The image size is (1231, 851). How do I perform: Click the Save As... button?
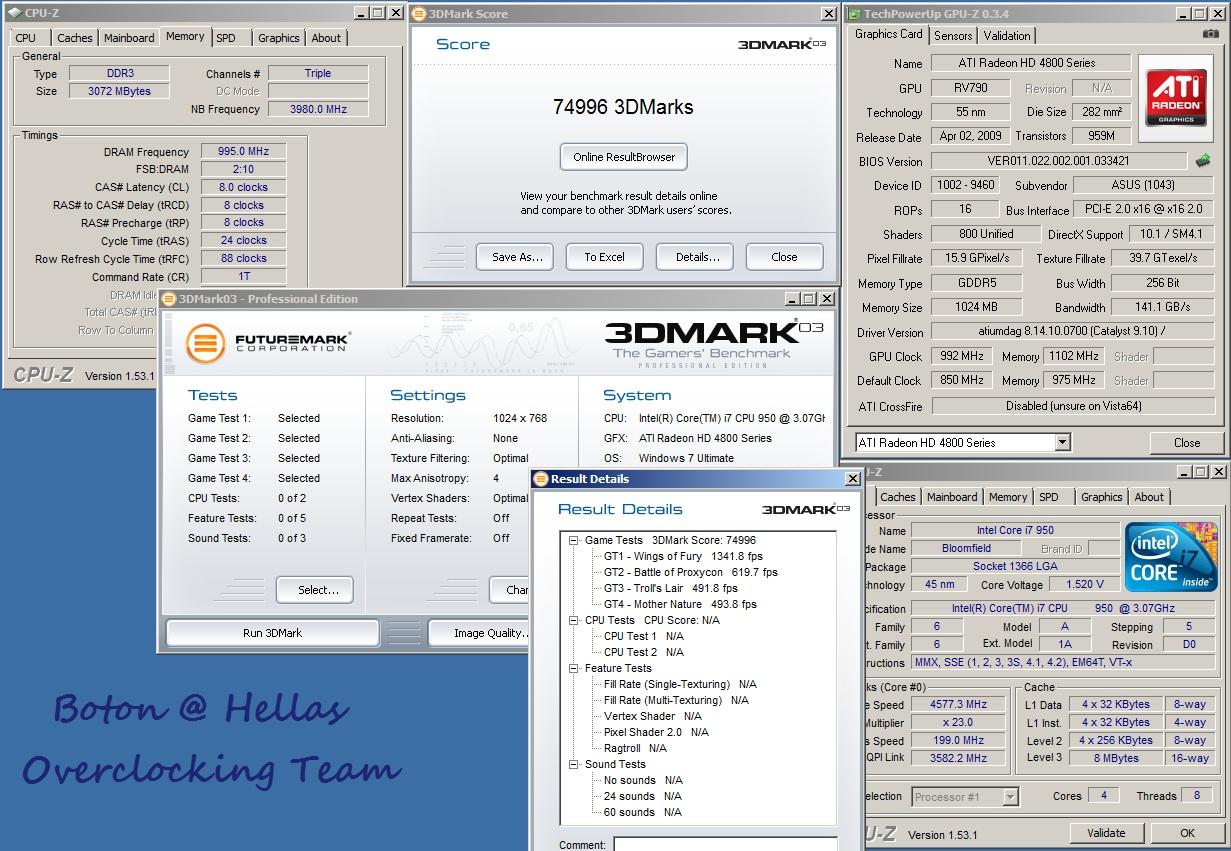(x=516, y=257)
